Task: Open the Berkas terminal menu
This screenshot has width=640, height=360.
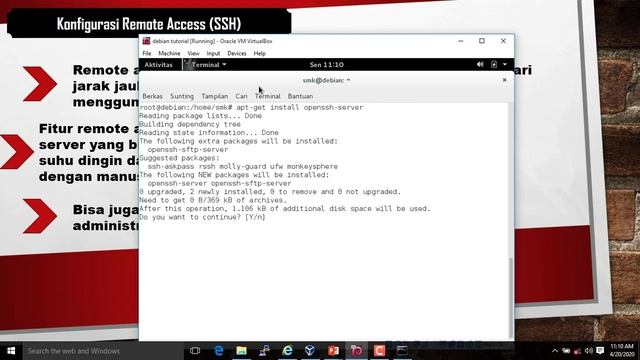Action: pos(152,96)
